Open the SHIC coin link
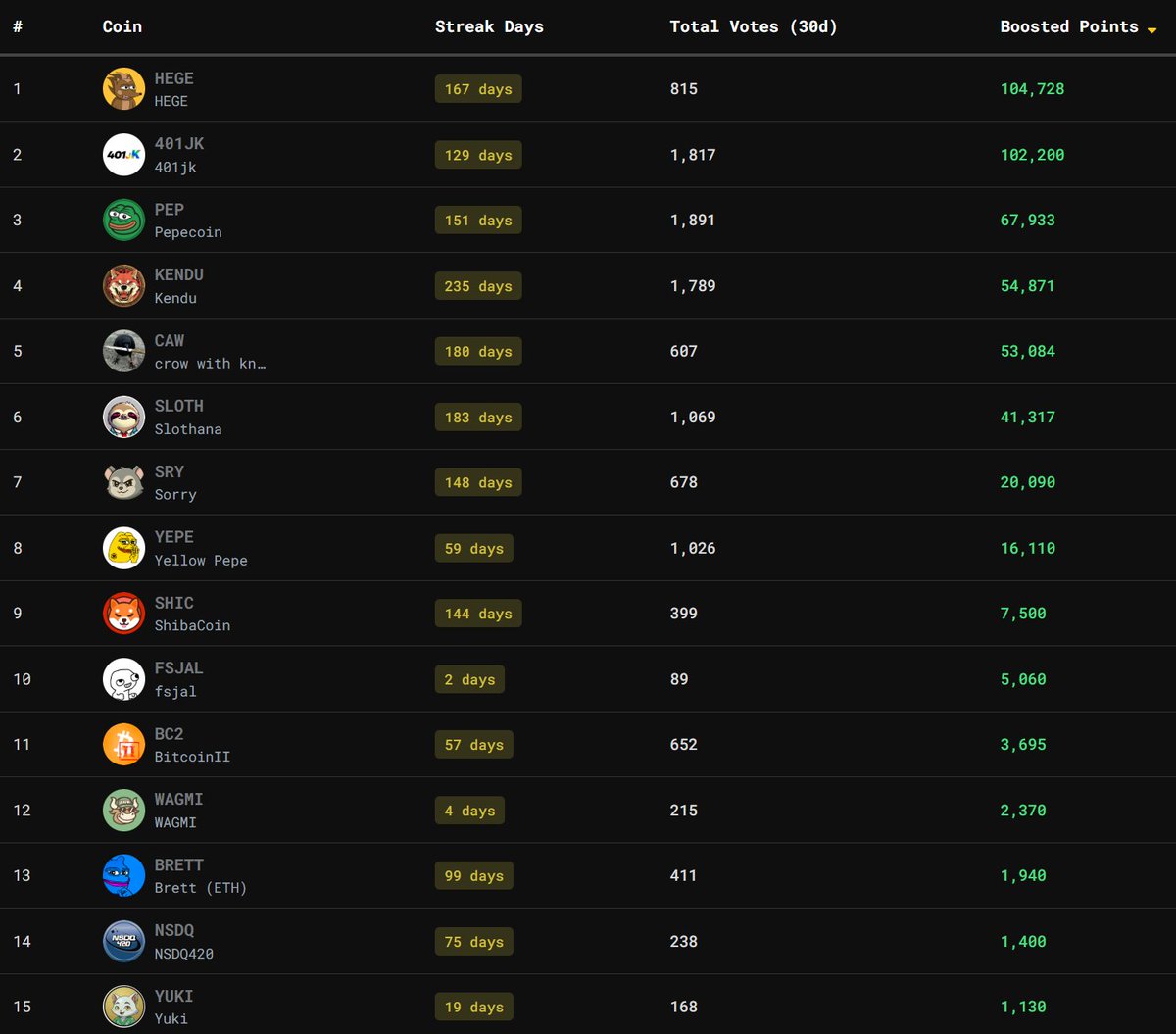The image size is (1176, 1034). click(x=174, y=603)
